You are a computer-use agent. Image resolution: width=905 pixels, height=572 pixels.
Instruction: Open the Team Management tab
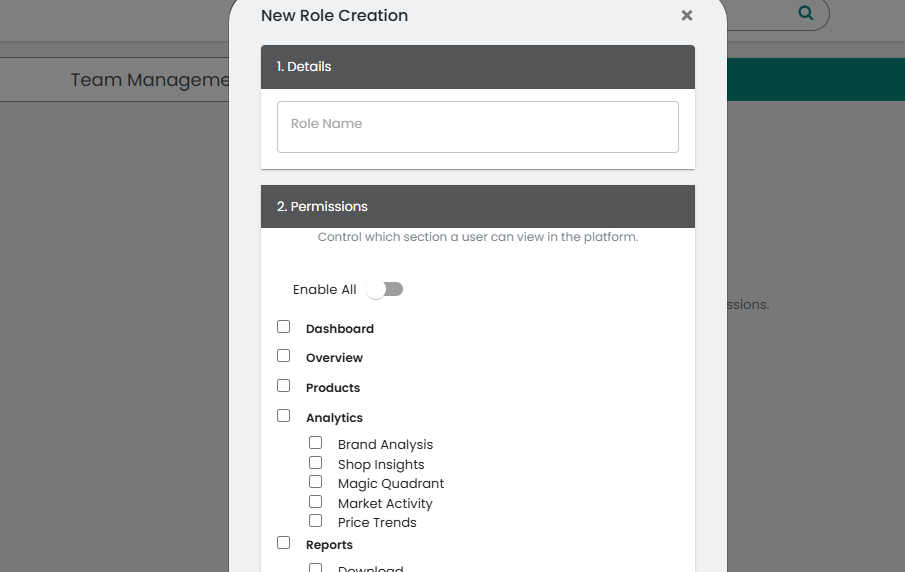(150, 80)
